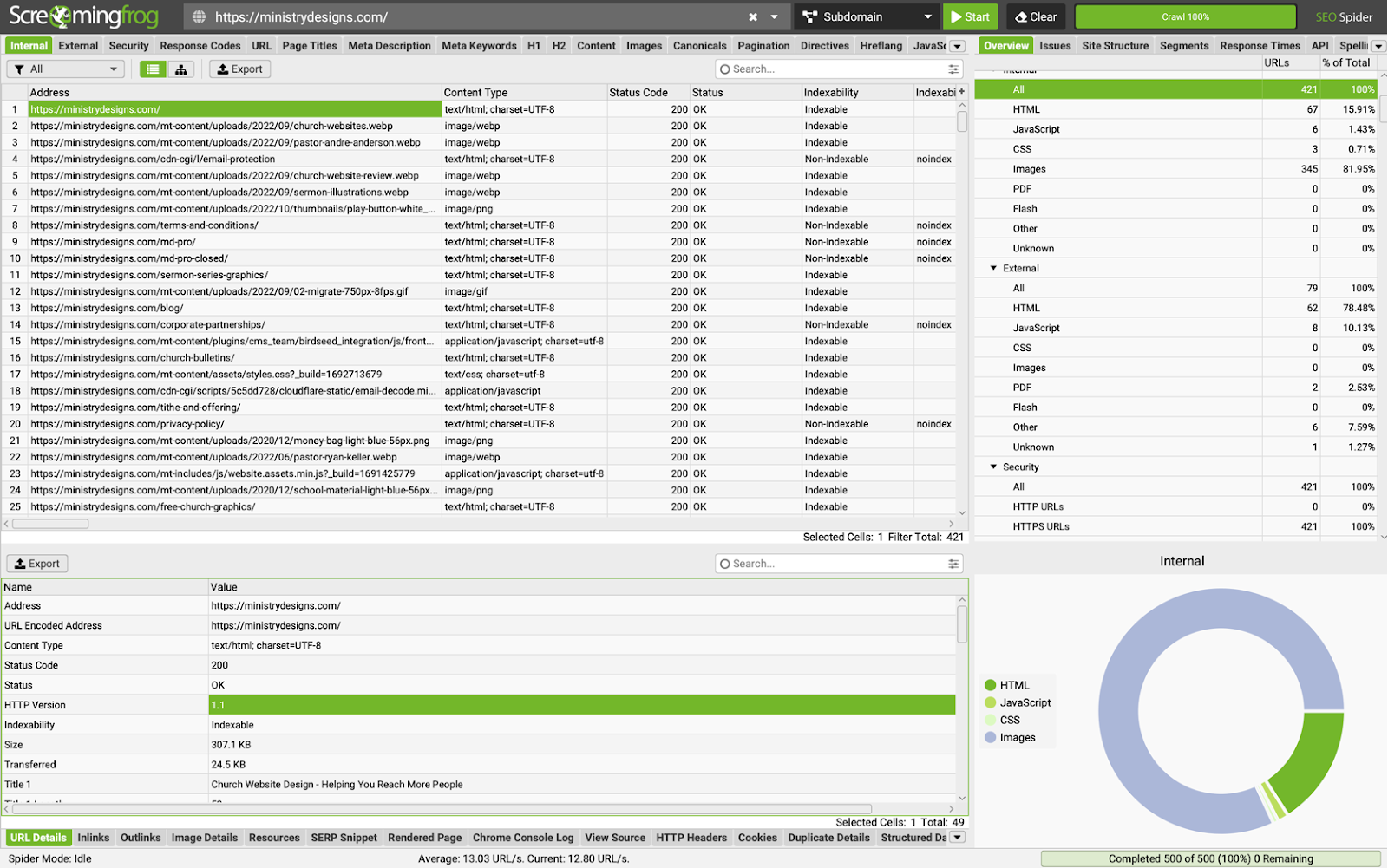Open the HTTP Headers tab
Image resolution: width=1388 pixels, height=868 pixels.
tap(691, 838)
